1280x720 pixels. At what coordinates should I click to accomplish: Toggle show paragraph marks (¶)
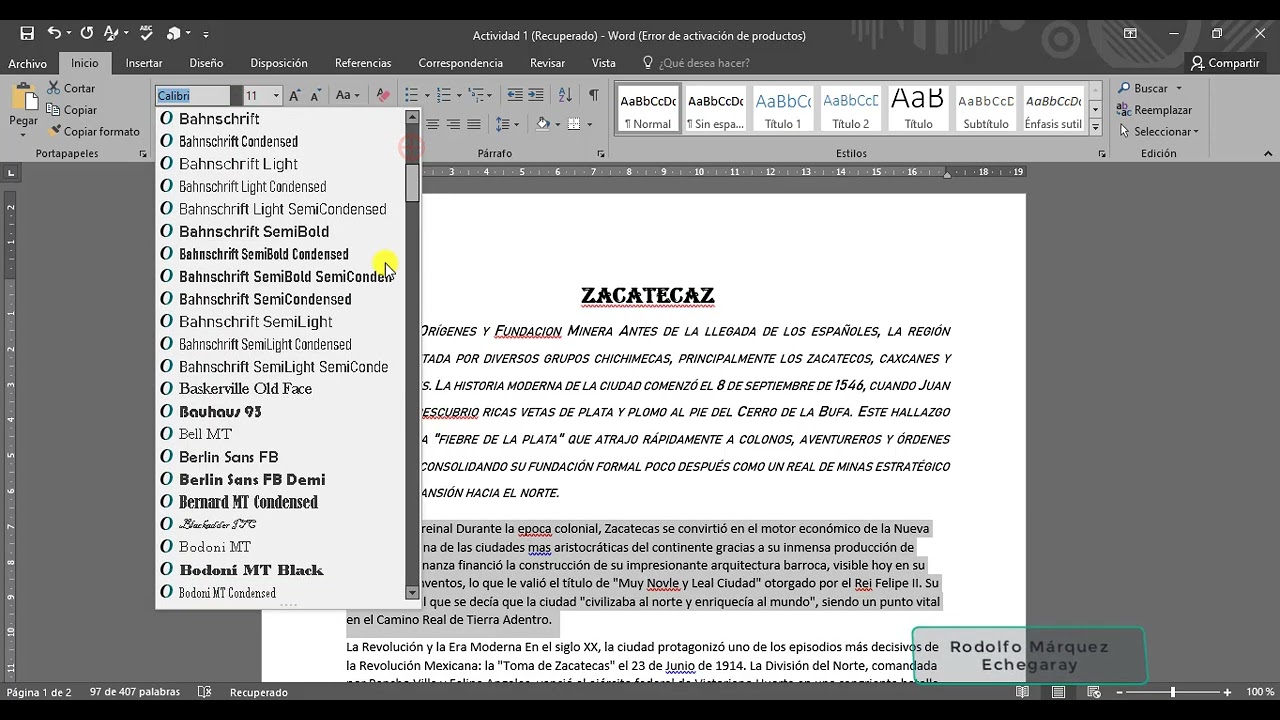(x=594, y=95)
